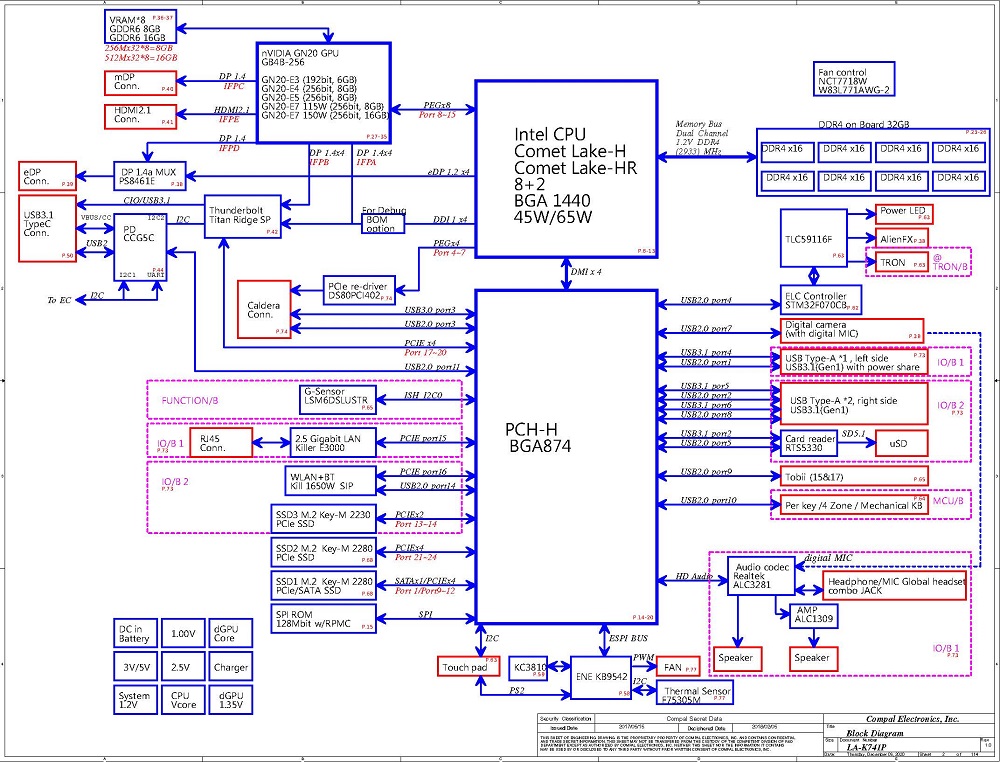Image resolution: width=1000 pixels, height=762 pixels.
Task: Click the 'USB Type-A *2, right side' block
Action: (x=854, y=404)
